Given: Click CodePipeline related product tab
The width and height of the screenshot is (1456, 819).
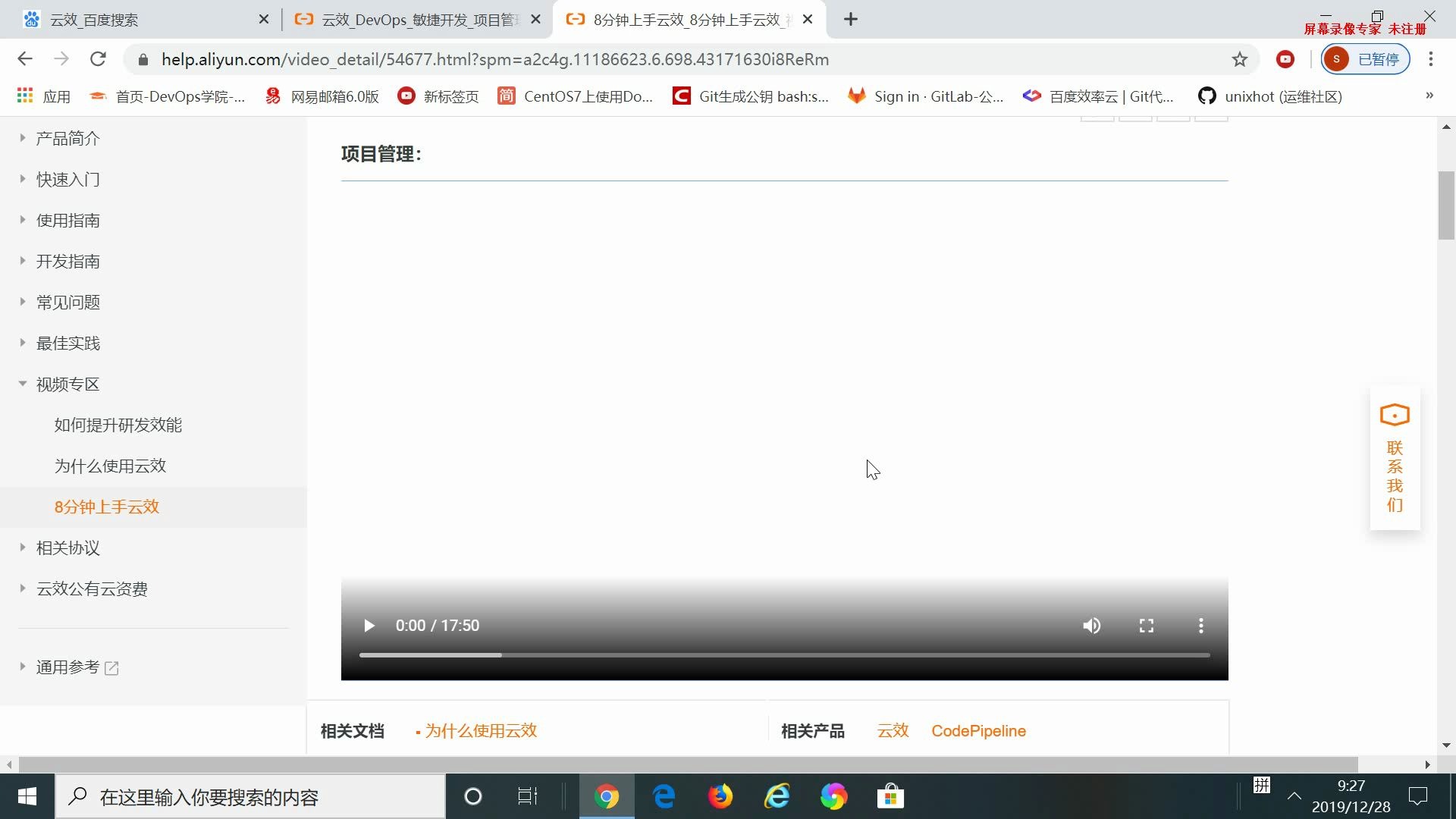Looking at the screenshot, I should 978,730.
